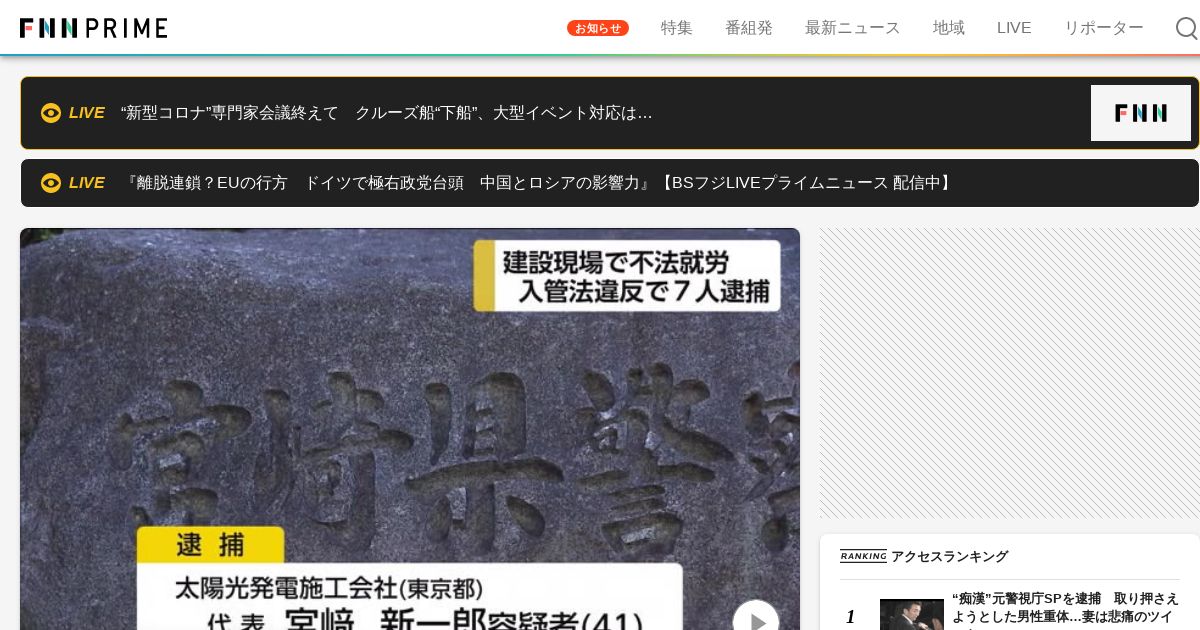The height and width of the screenshot is (630, 1200).
Task: Open ranking article on 元警視庁SP arrest
Action: [x=1066, y=608]
